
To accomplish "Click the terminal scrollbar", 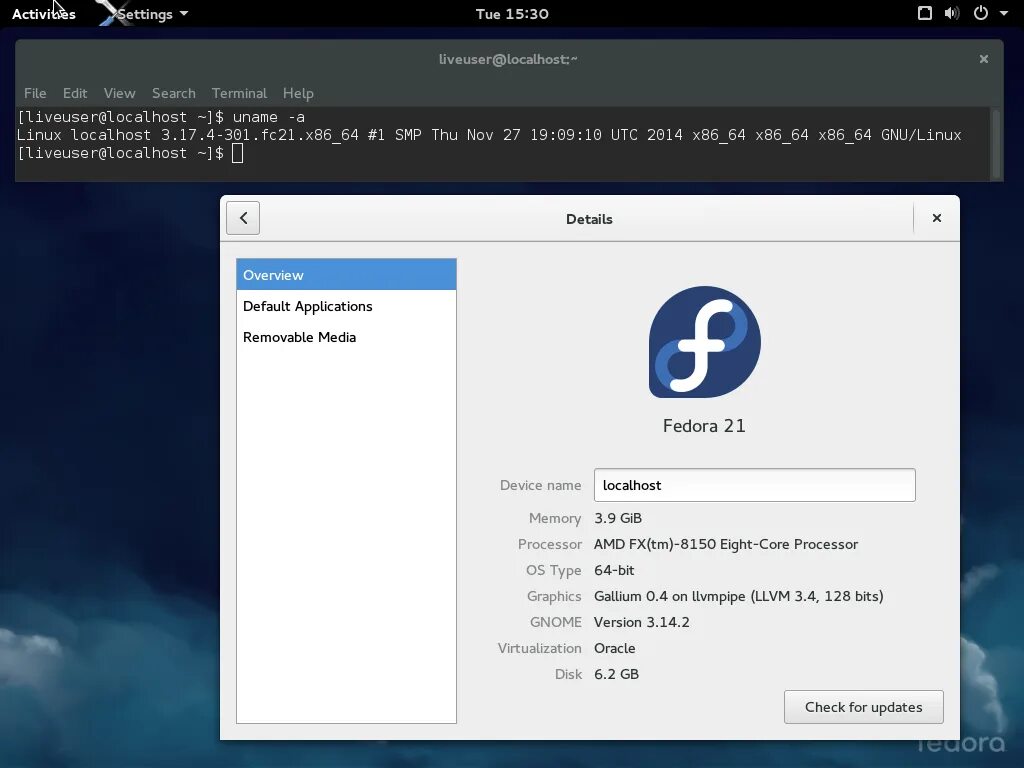I will click(x=996, y=144).
